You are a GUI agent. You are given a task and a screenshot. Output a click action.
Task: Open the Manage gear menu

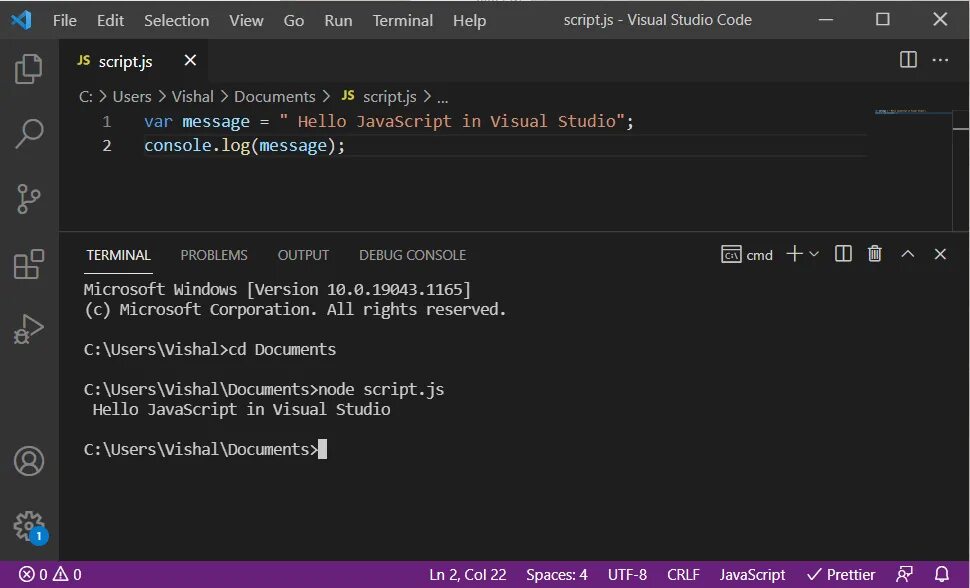pyautogui.click(x=29, y=525)
